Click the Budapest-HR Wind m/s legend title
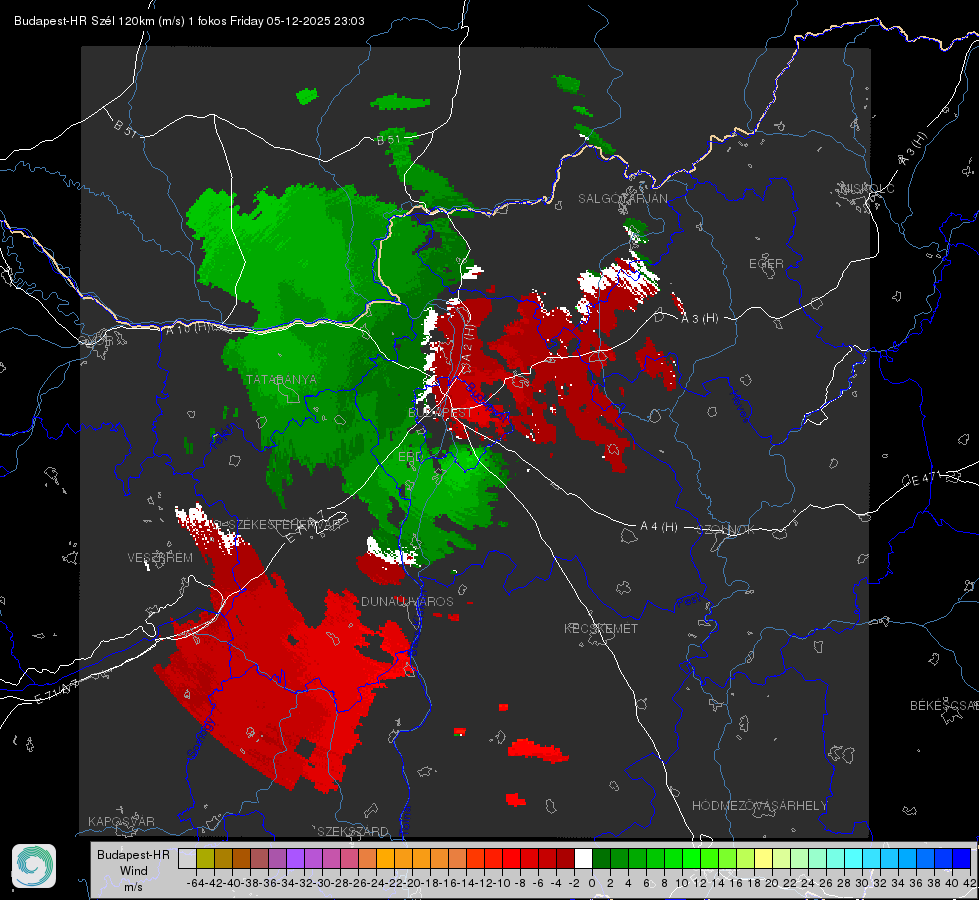This screenshot has width=979, height=900. coord(133,871)
